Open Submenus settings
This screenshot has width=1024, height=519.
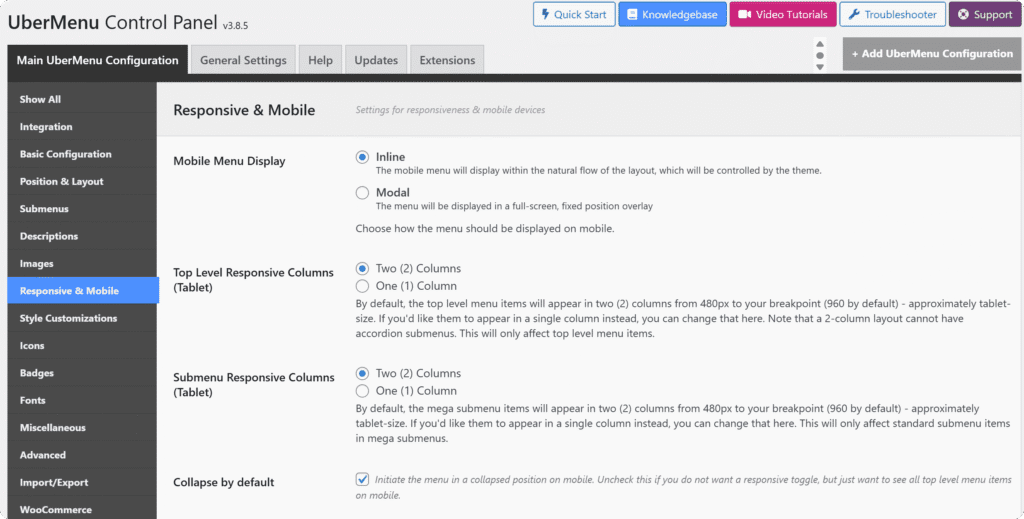coord(82,209)
